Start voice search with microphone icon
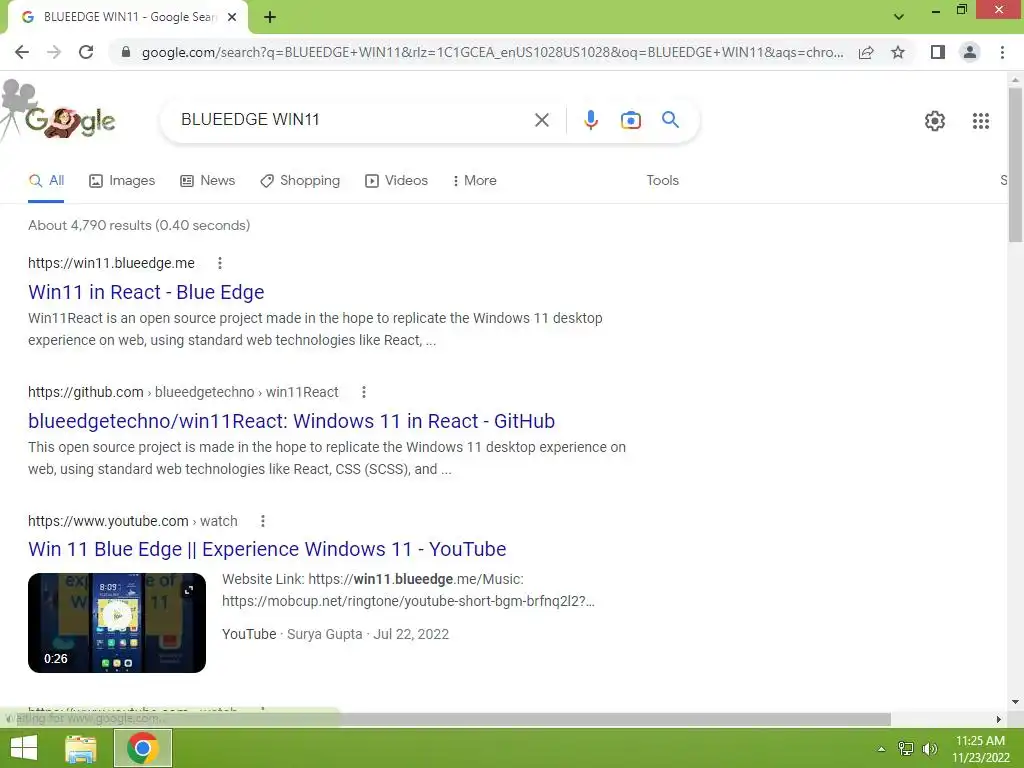This screenshot has width=1024, height=768. coord(590,120)
